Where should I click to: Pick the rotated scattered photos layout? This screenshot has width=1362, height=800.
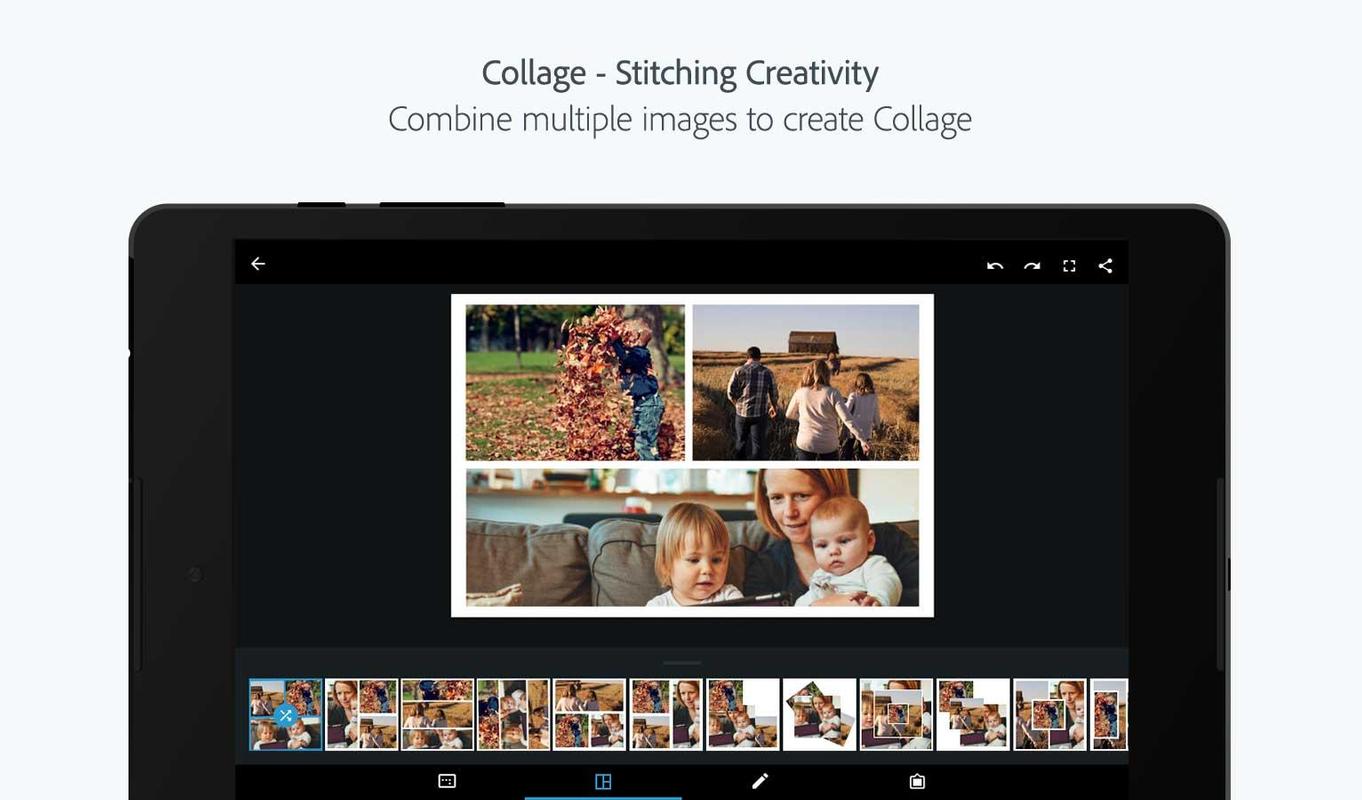(x=820, y=715)
